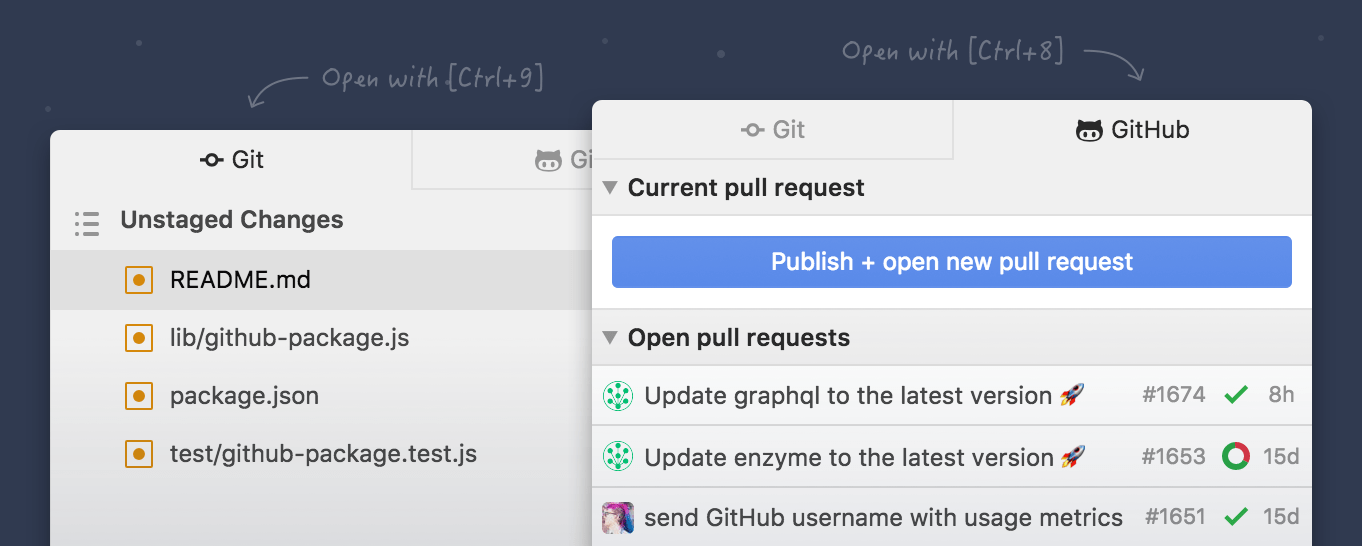Collapse the Open pull requests section
The width and height of the screenshot is (1362, 546).
pos(610,338)
